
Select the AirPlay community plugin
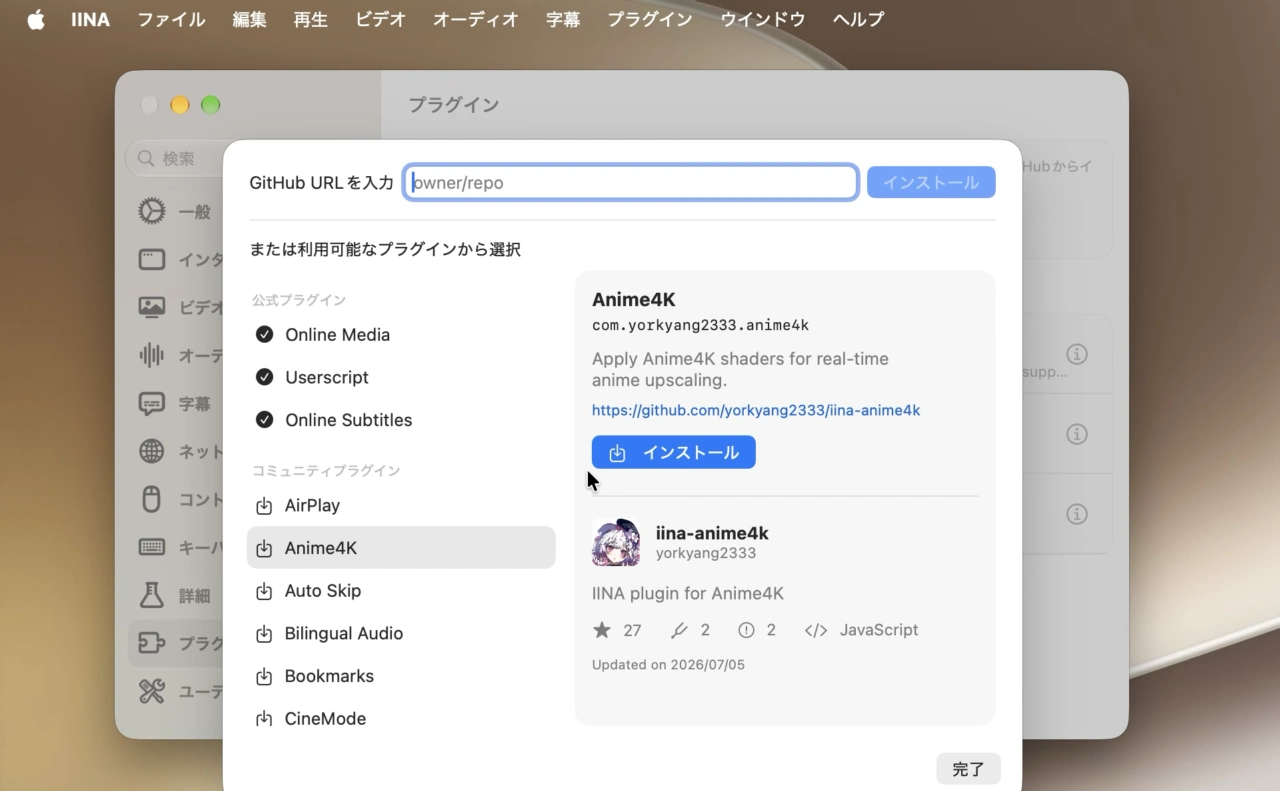401,505
